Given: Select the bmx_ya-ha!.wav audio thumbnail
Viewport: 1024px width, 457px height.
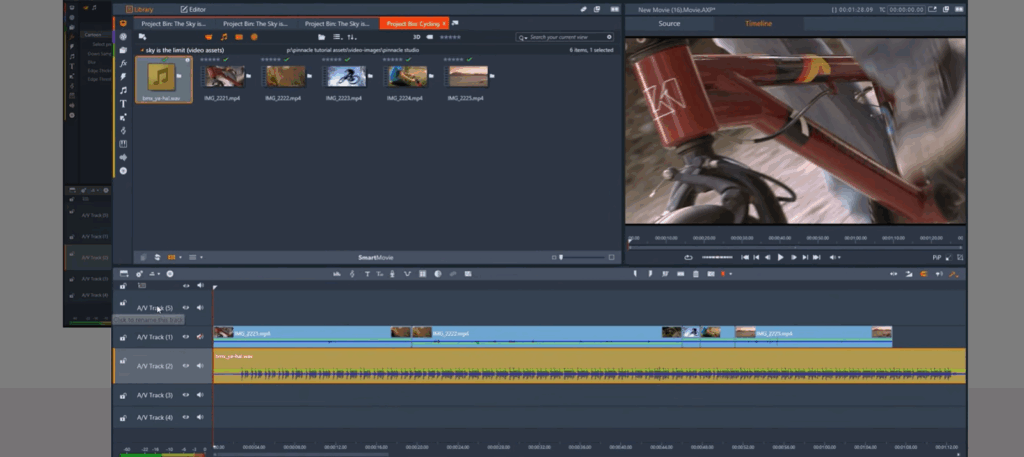Looking at the screenshot, I should [164, 80].
